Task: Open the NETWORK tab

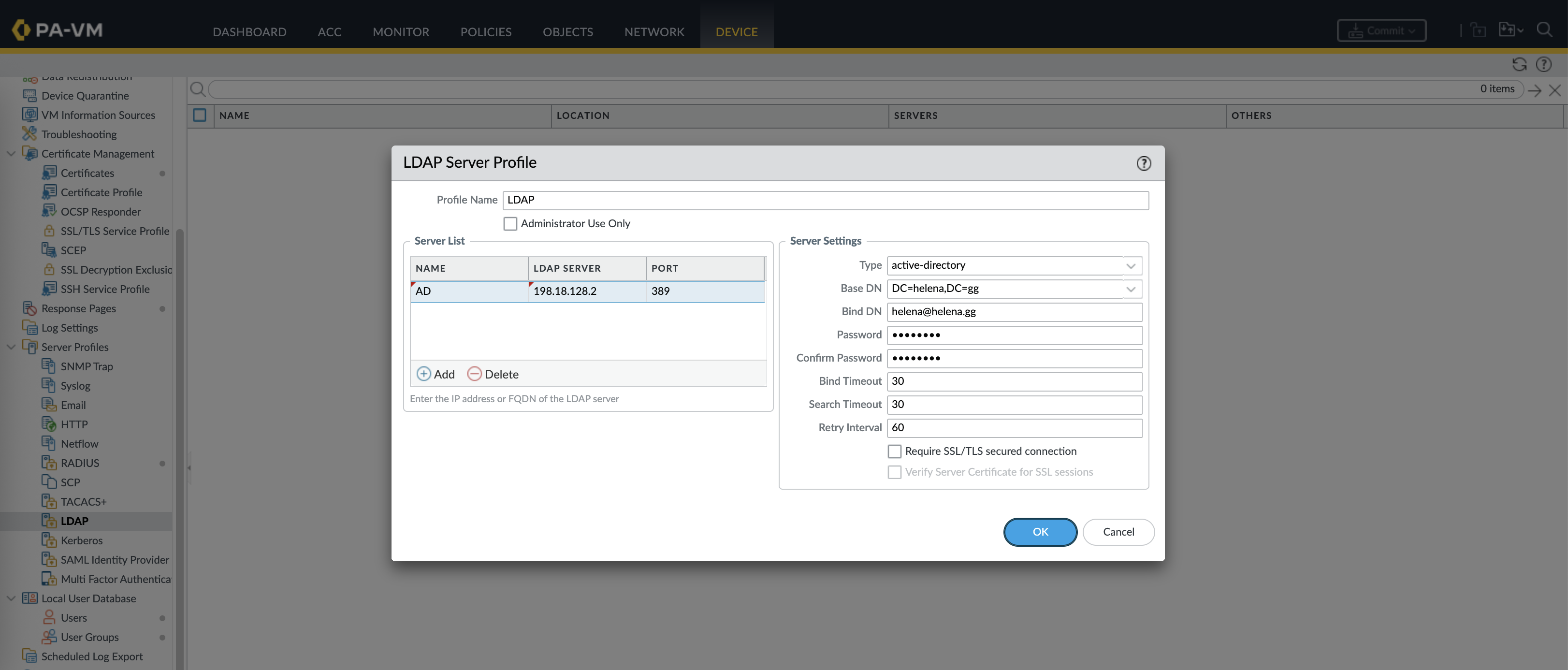Action: [654, 31]
